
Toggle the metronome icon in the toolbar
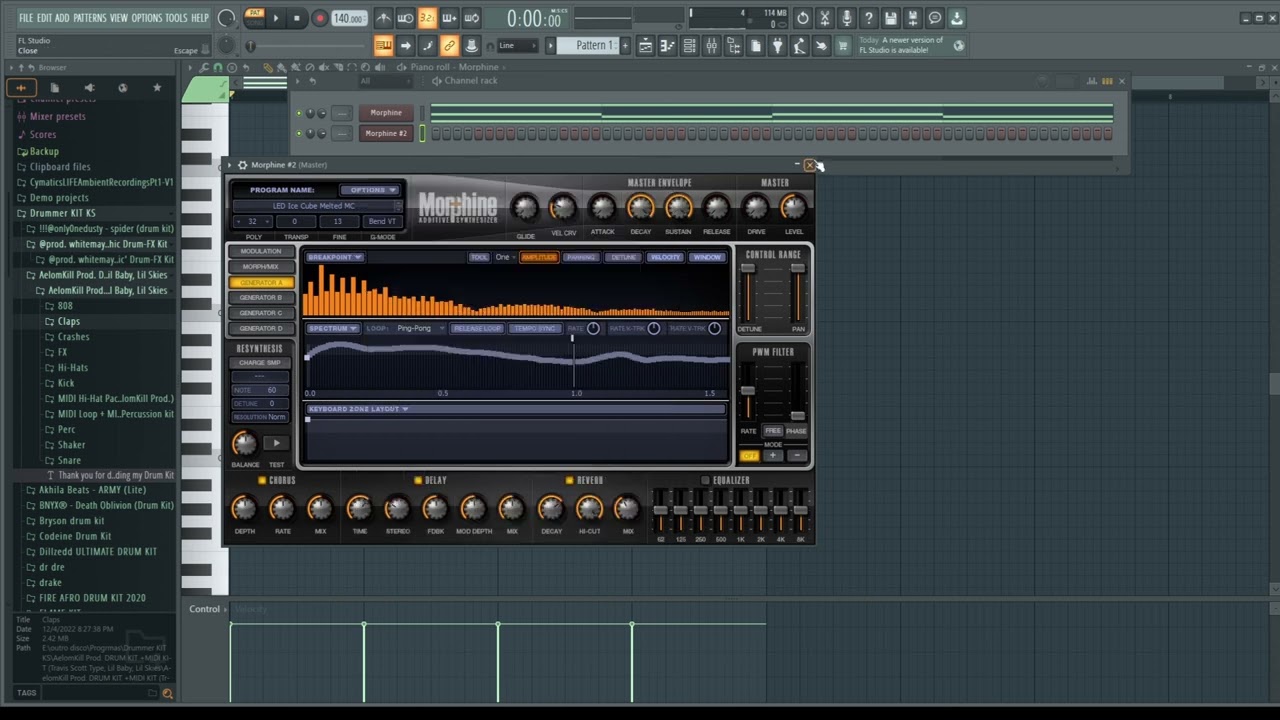(x=384, y=18)
